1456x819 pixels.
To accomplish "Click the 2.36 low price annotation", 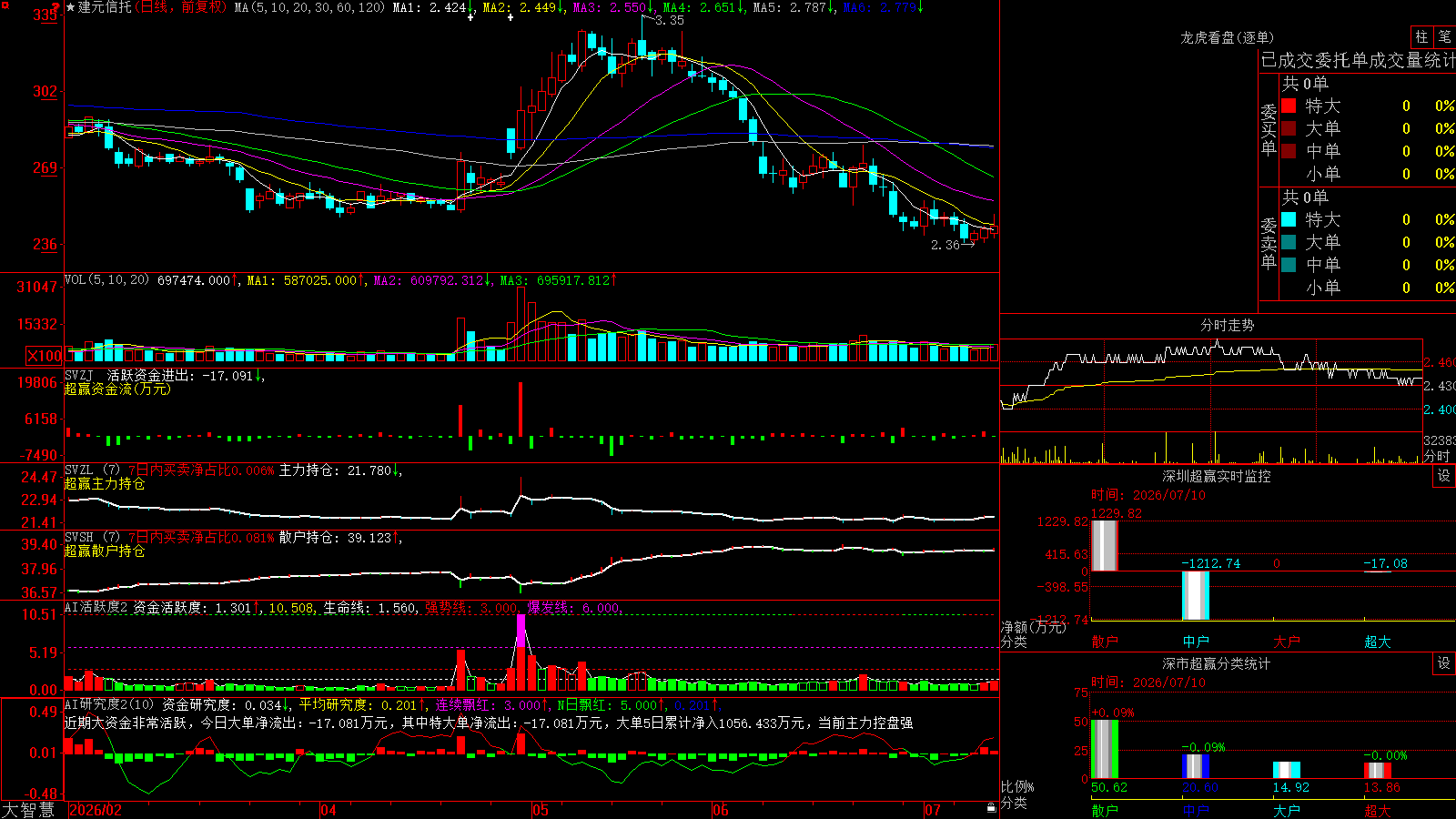I will pos(945,245).
